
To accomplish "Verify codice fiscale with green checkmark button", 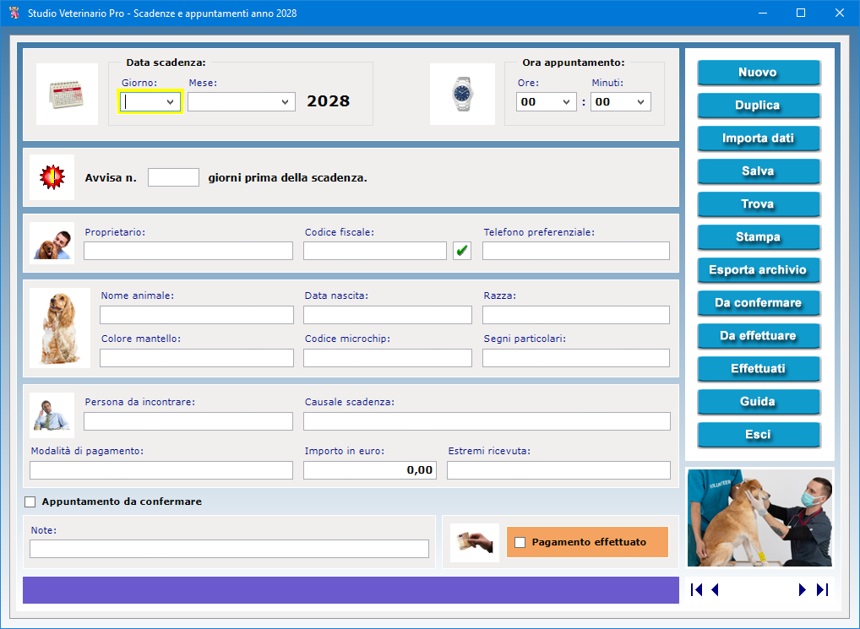I will click(462, 251).
